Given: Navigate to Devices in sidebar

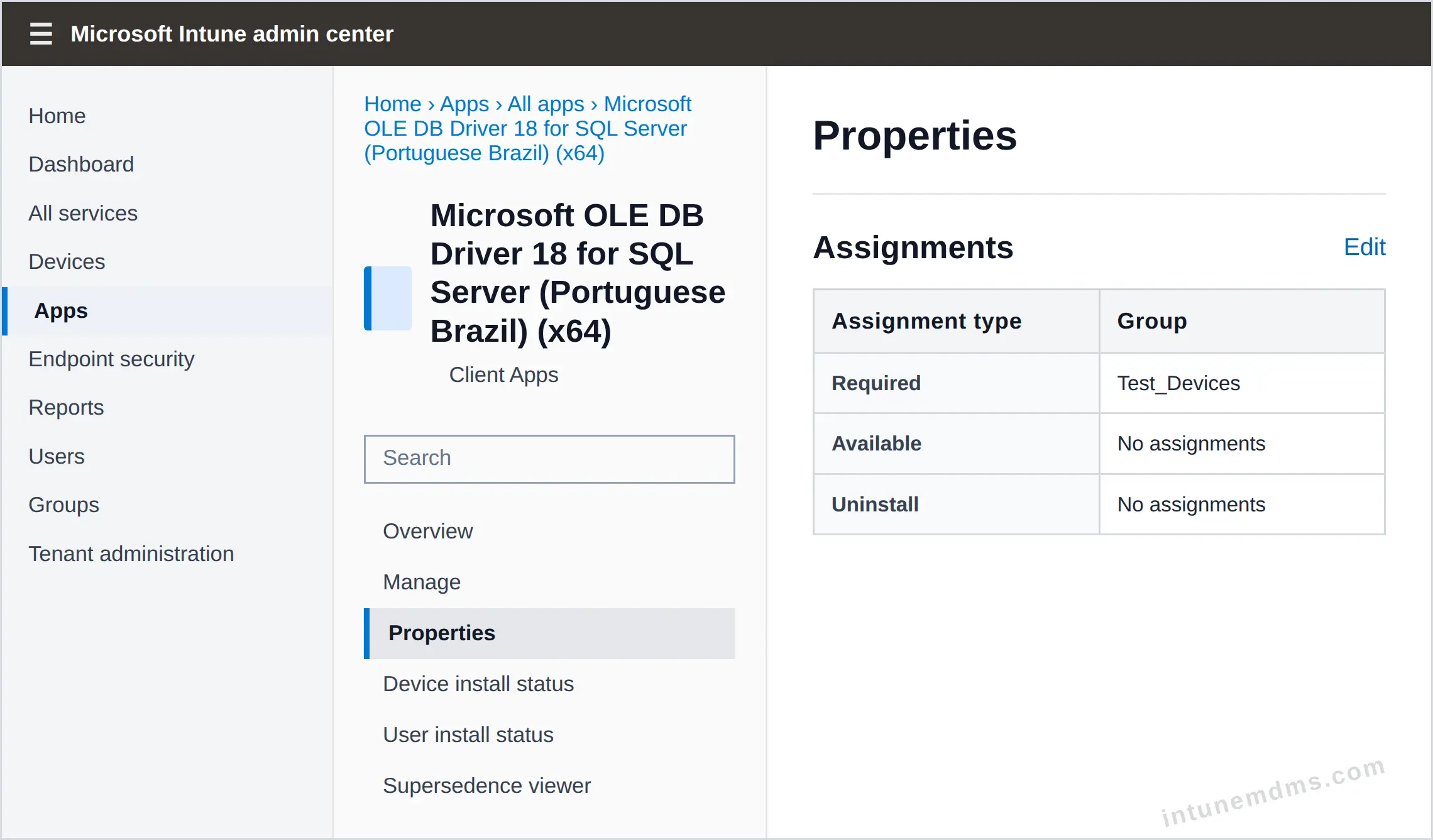Looking at the screenshot, I should click(67, 262).
